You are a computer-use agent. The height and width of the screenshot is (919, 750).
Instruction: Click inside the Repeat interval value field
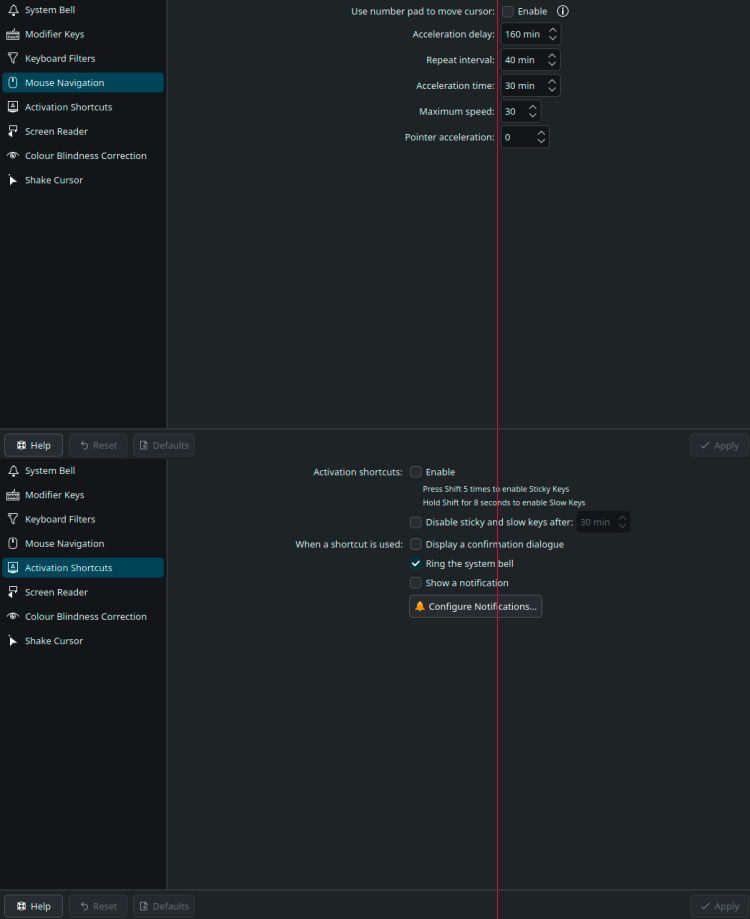pyautogui.click(x=520, y=60)
